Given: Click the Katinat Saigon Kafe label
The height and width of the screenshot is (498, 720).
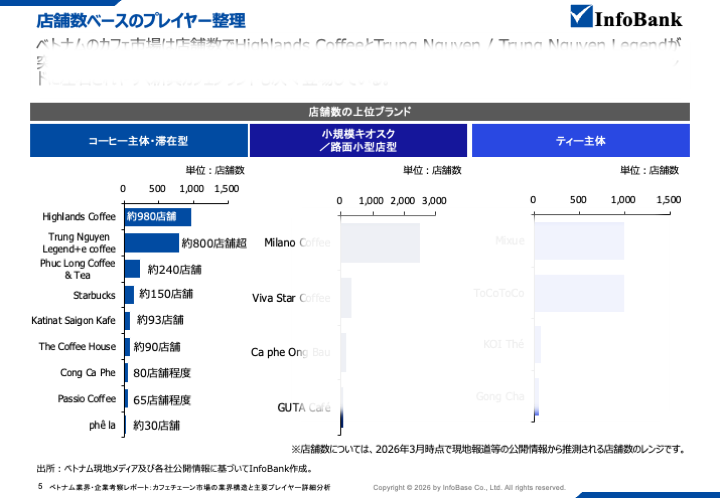Looking at the screenshot, I should coord(73,320).
